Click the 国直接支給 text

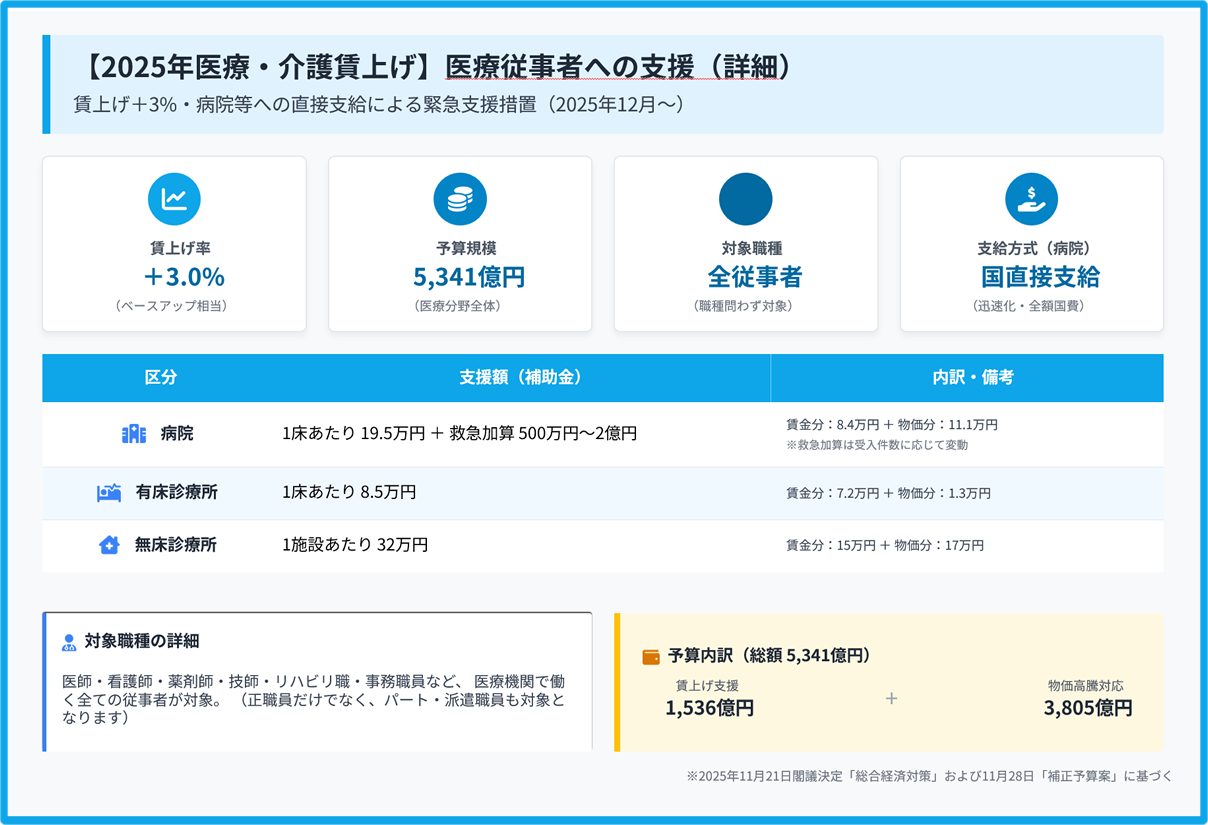coord(1040,277)
